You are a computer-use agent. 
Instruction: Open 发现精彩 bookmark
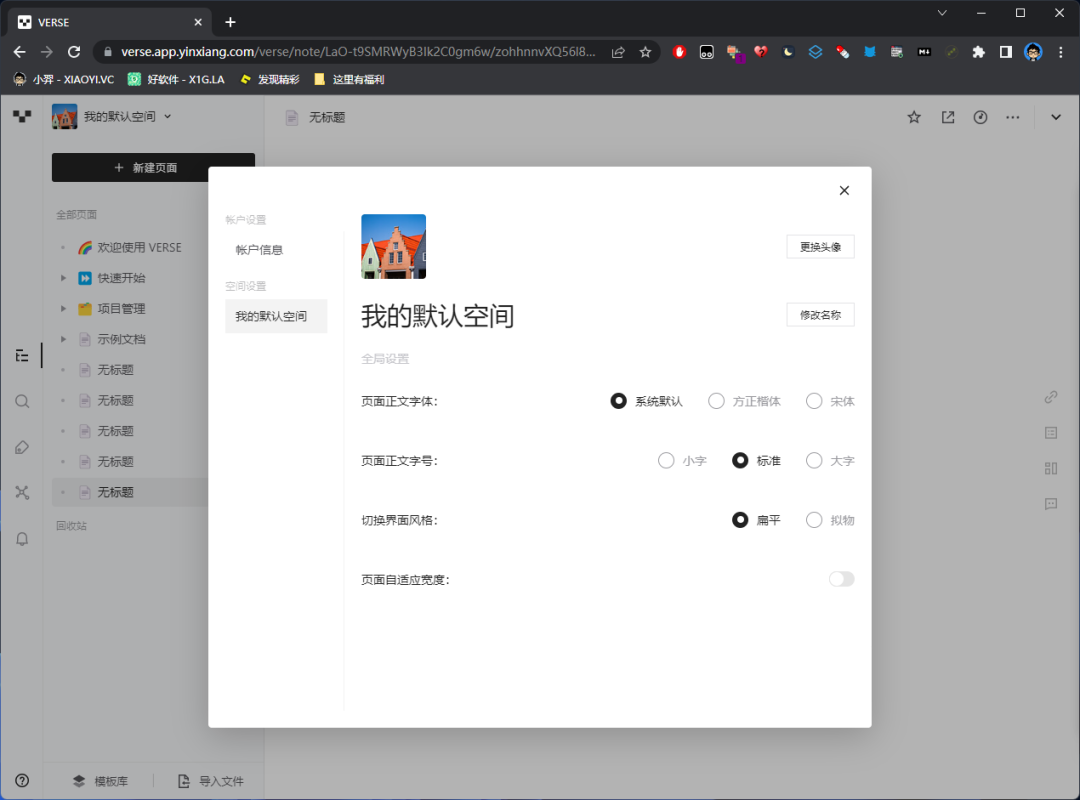pyautogui.click(x=269, y=79)
